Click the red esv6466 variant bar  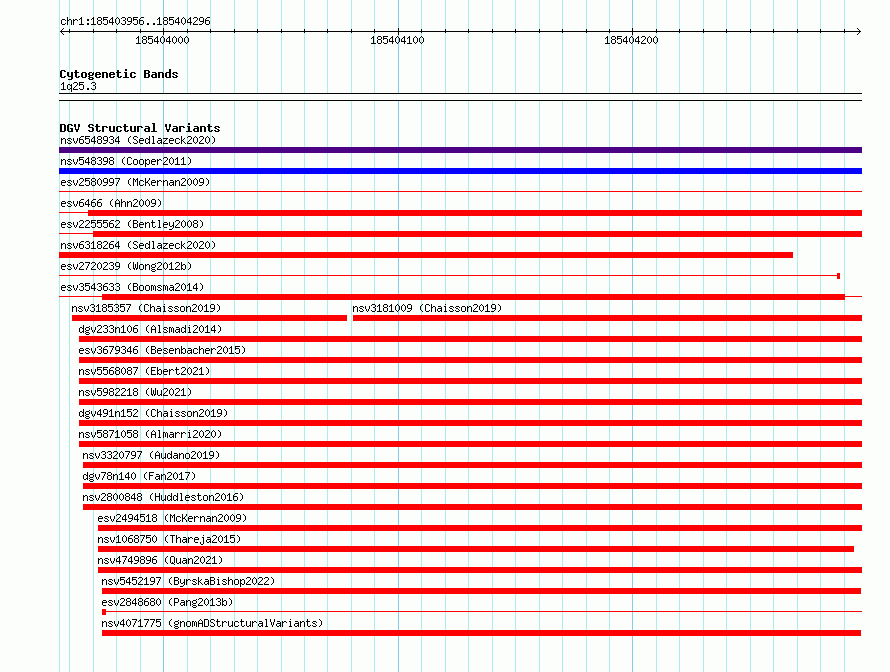475,213
